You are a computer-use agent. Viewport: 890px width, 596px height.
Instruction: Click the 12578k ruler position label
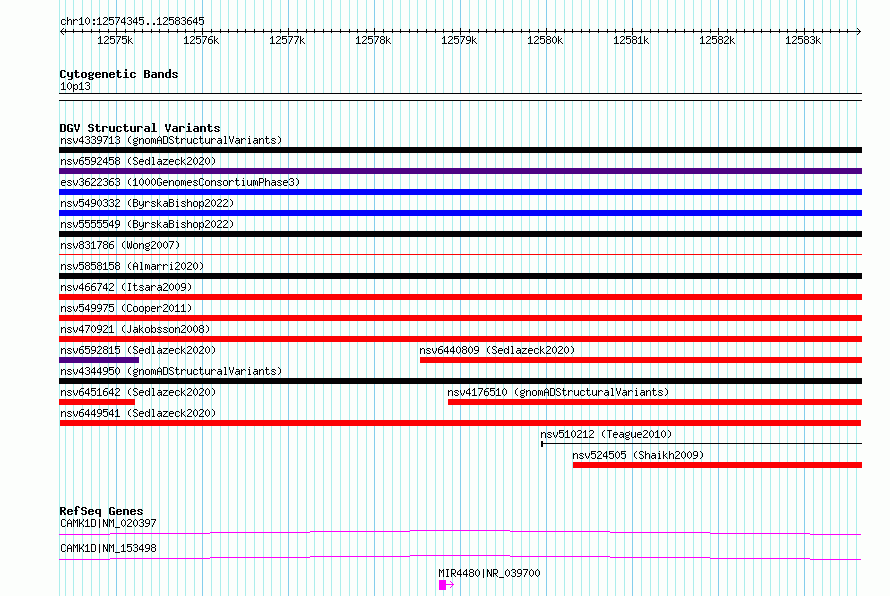tap(373, 40)
